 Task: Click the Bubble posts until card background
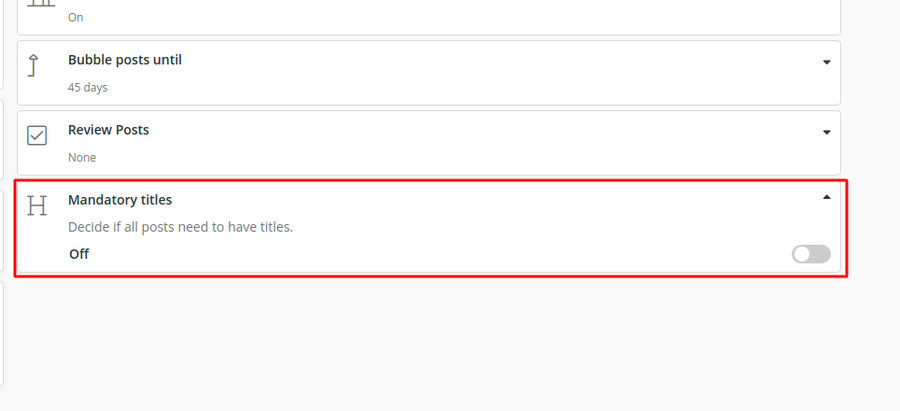429,73
